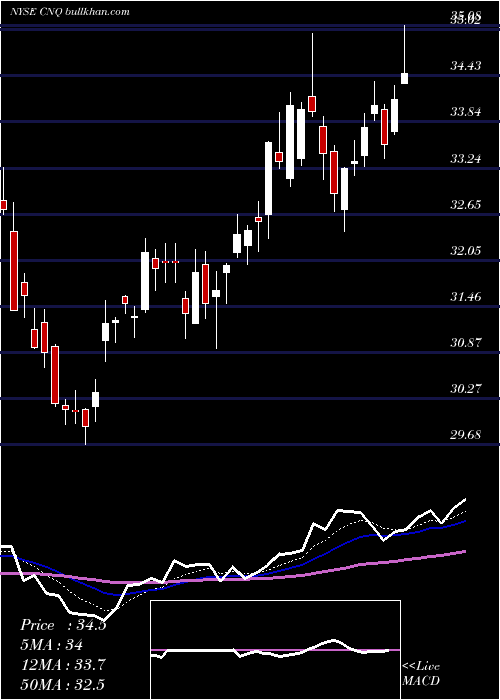
Task: Click the 32.05 price axis label
Action: (466, 251)
